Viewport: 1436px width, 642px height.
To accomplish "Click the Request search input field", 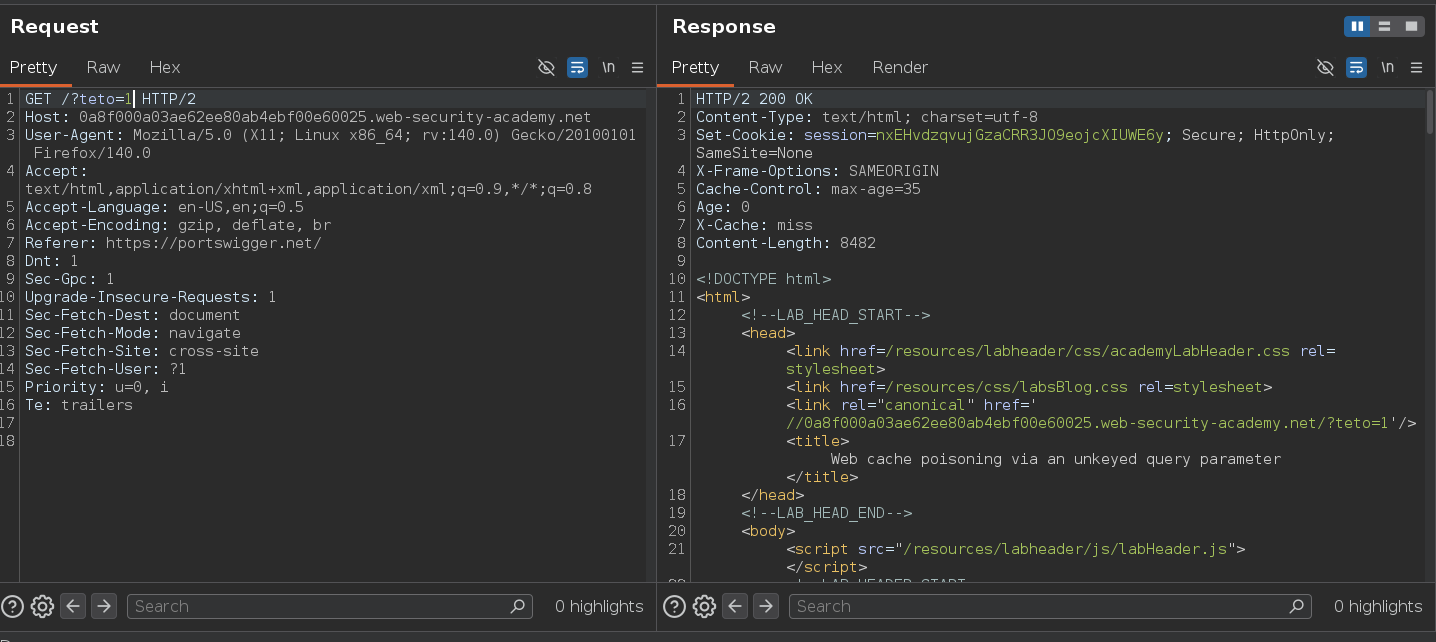I will pyautogui.click(x=330, y=606).
